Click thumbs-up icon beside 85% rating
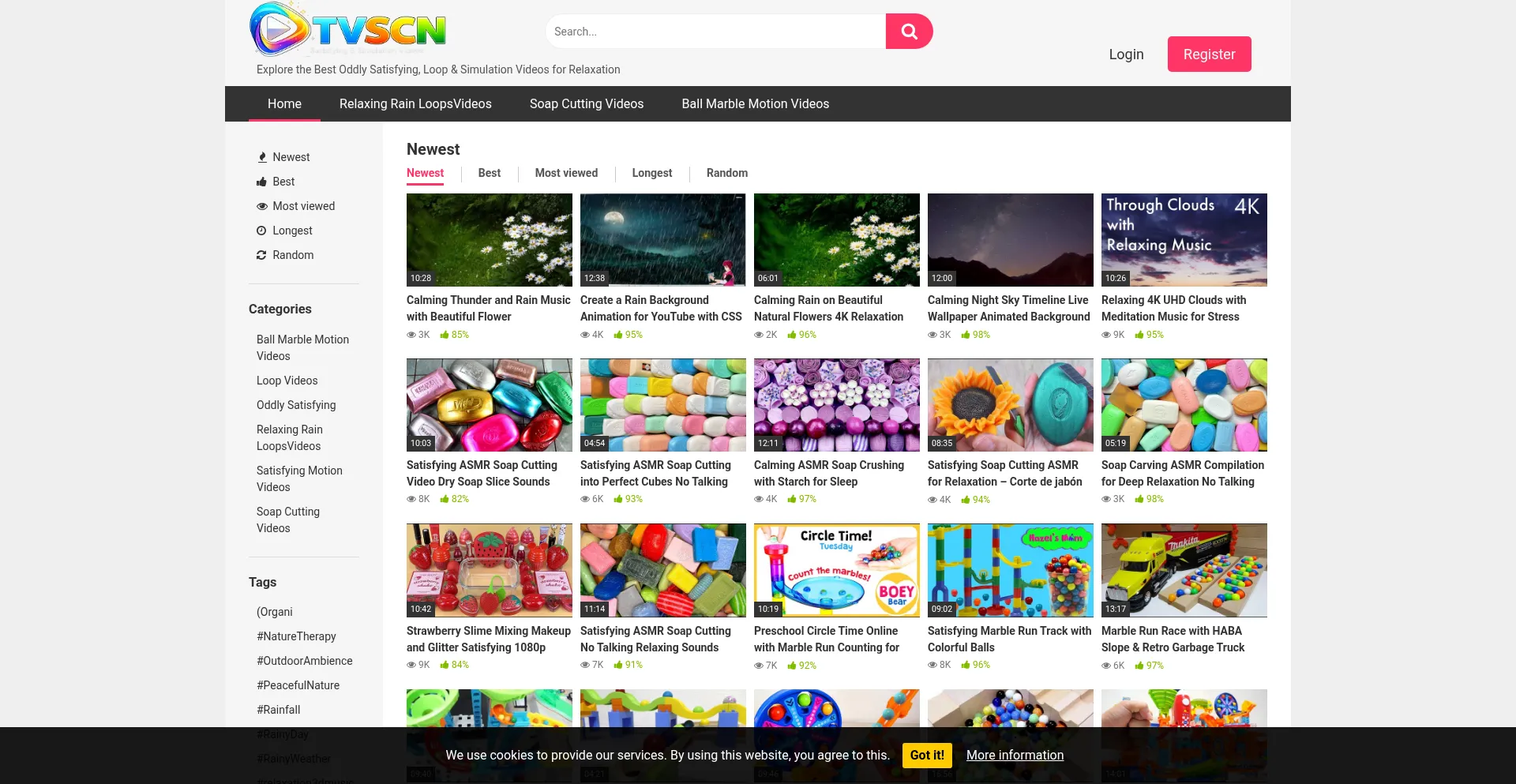 [x=445, y=335]
